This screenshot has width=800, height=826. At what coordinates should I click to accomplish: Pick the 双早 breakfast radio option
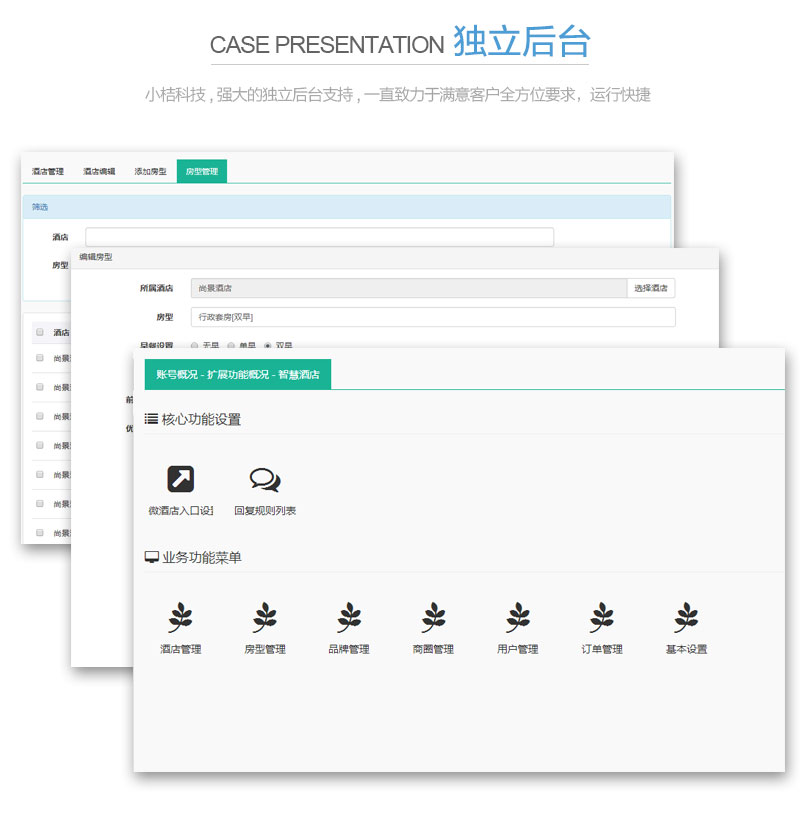coord(267,346)
